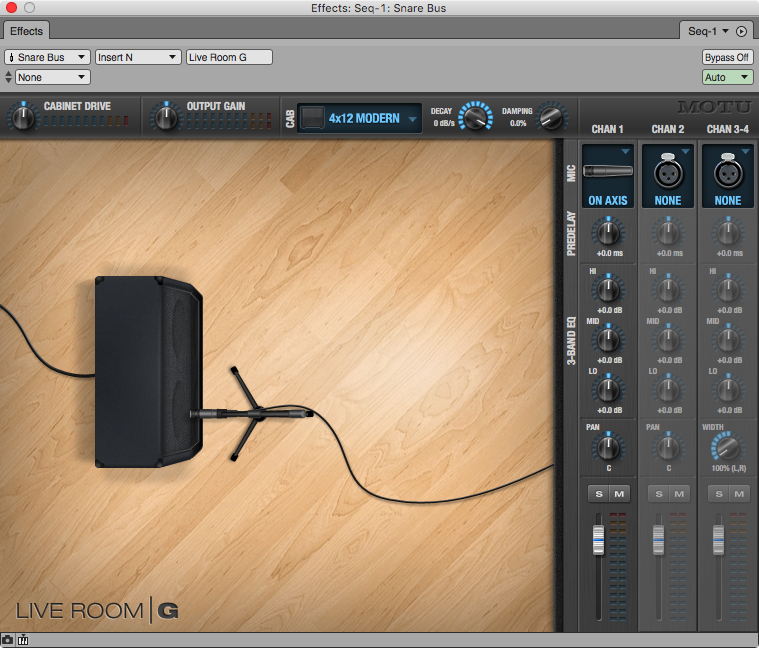Open the Snare Bus track dropdown
Image resolution: width=759 pixels, height=648 pixels.
tap(47, 57)
